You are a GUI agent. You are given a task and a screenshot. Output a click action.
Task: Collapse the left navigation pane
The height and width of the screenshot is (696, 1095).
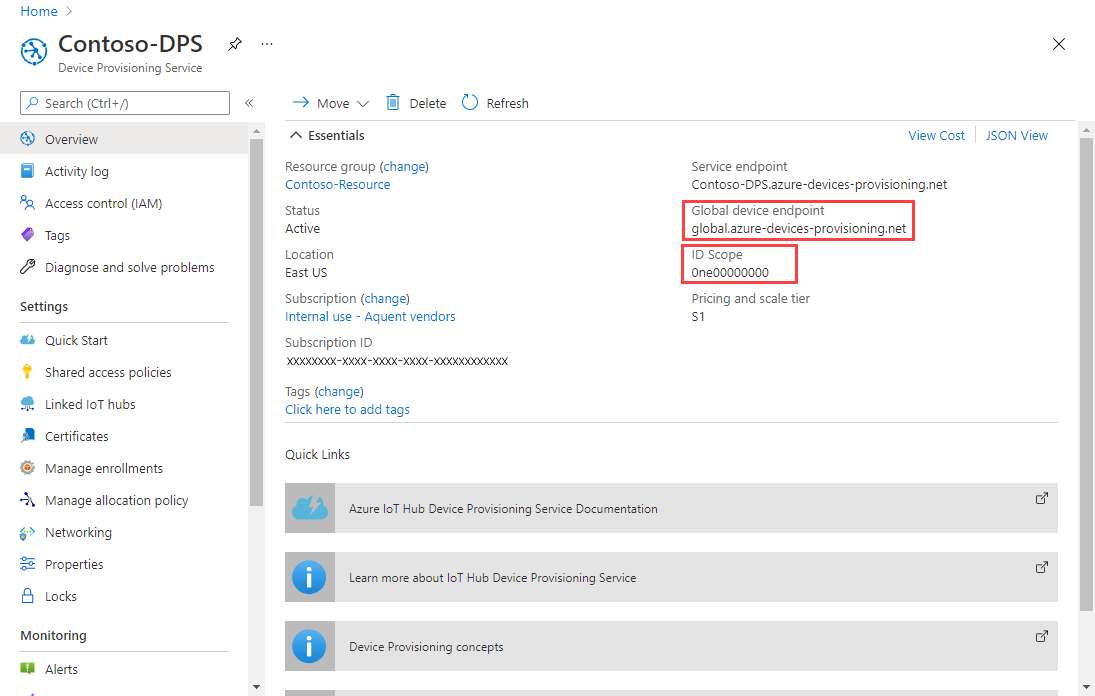(x=249, y=102)
